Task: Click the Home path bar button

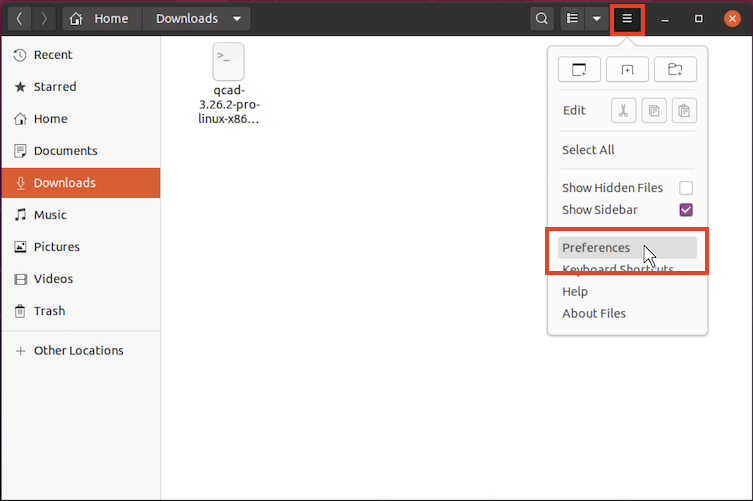Action: coord(101,19)
